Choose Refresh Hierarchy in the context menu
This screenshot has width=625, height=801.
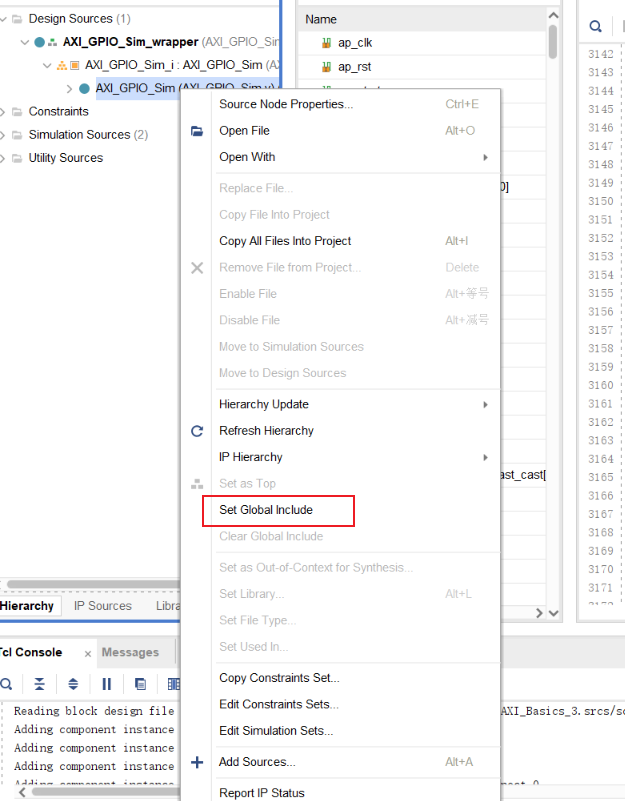click(266, 431)
